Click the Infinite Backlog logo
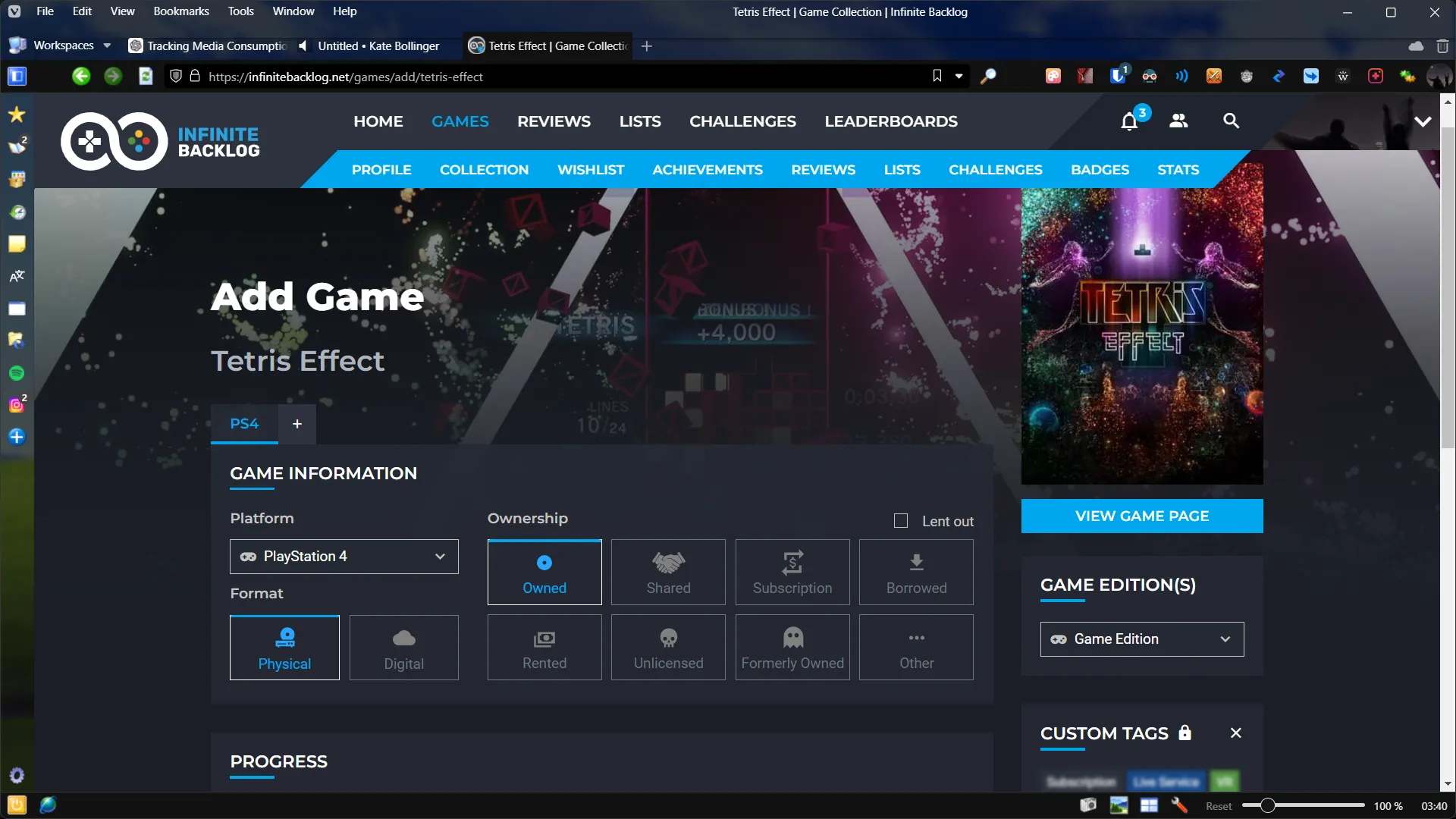This screenshot has width=1456, height=819. coord(160,141)
